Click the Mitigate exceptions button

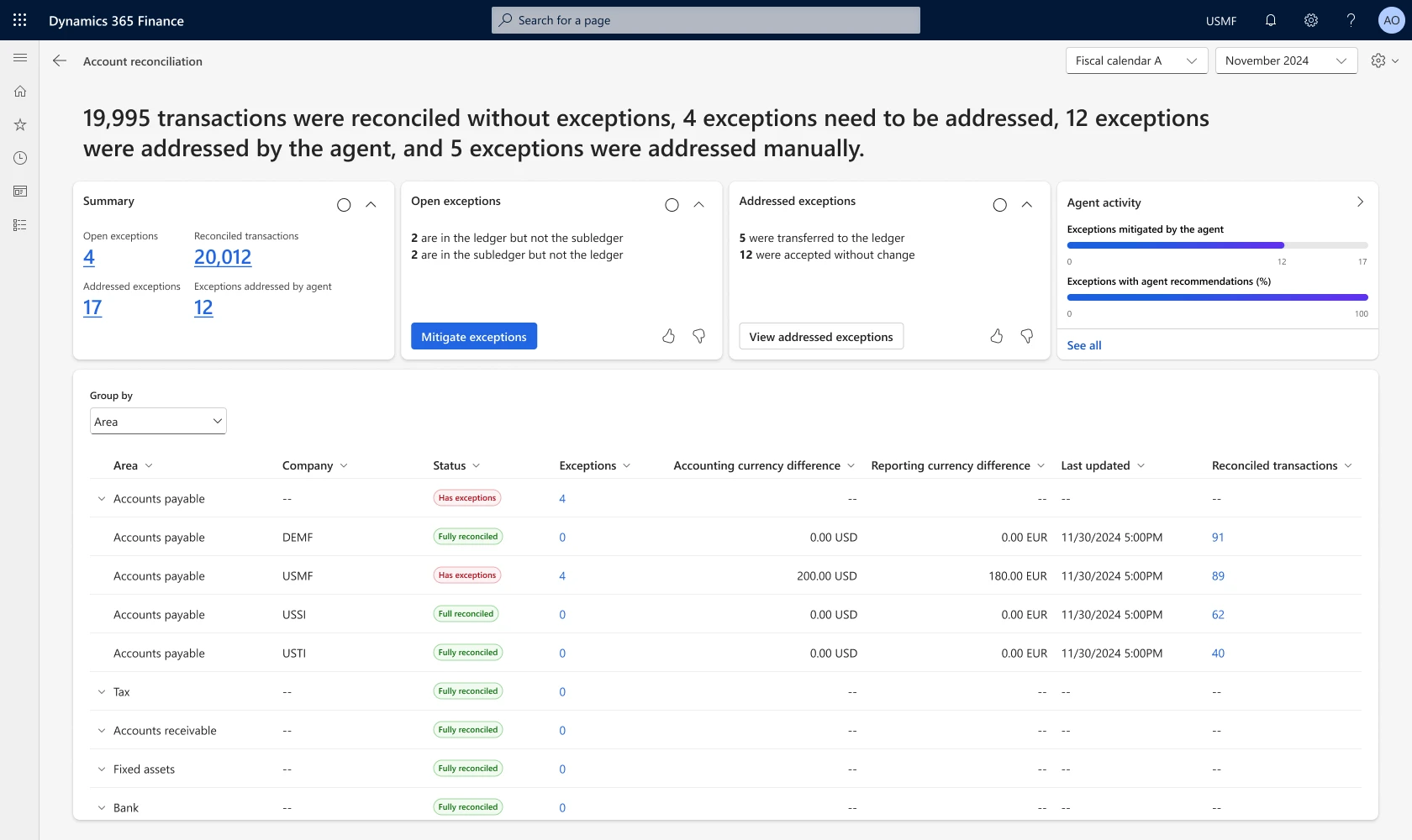point(473,336)
